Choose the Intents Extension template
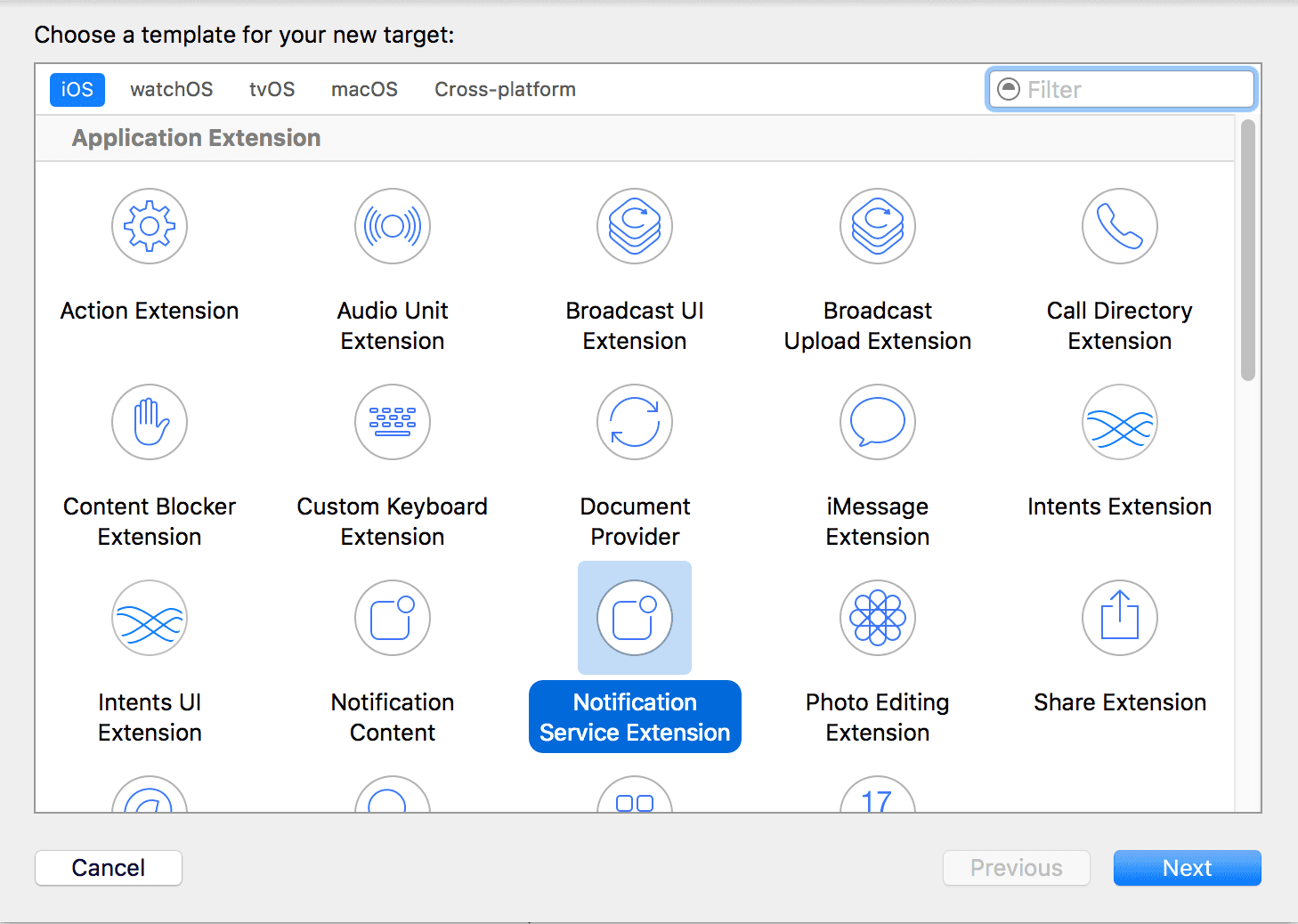Image resolution: width=1298 pixels, height=924 pixels. tap(1120, 422)
